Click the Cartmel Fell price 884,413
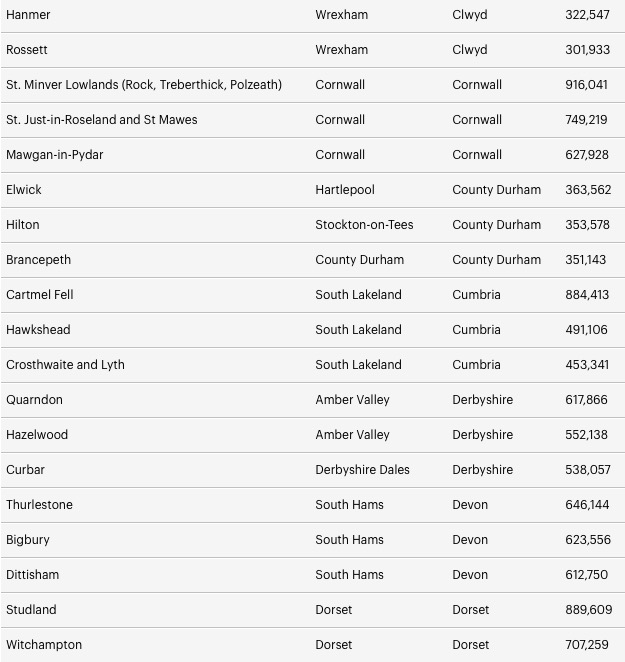The width and height of the screenshot is (625, 662). click(x=587, y=295)
